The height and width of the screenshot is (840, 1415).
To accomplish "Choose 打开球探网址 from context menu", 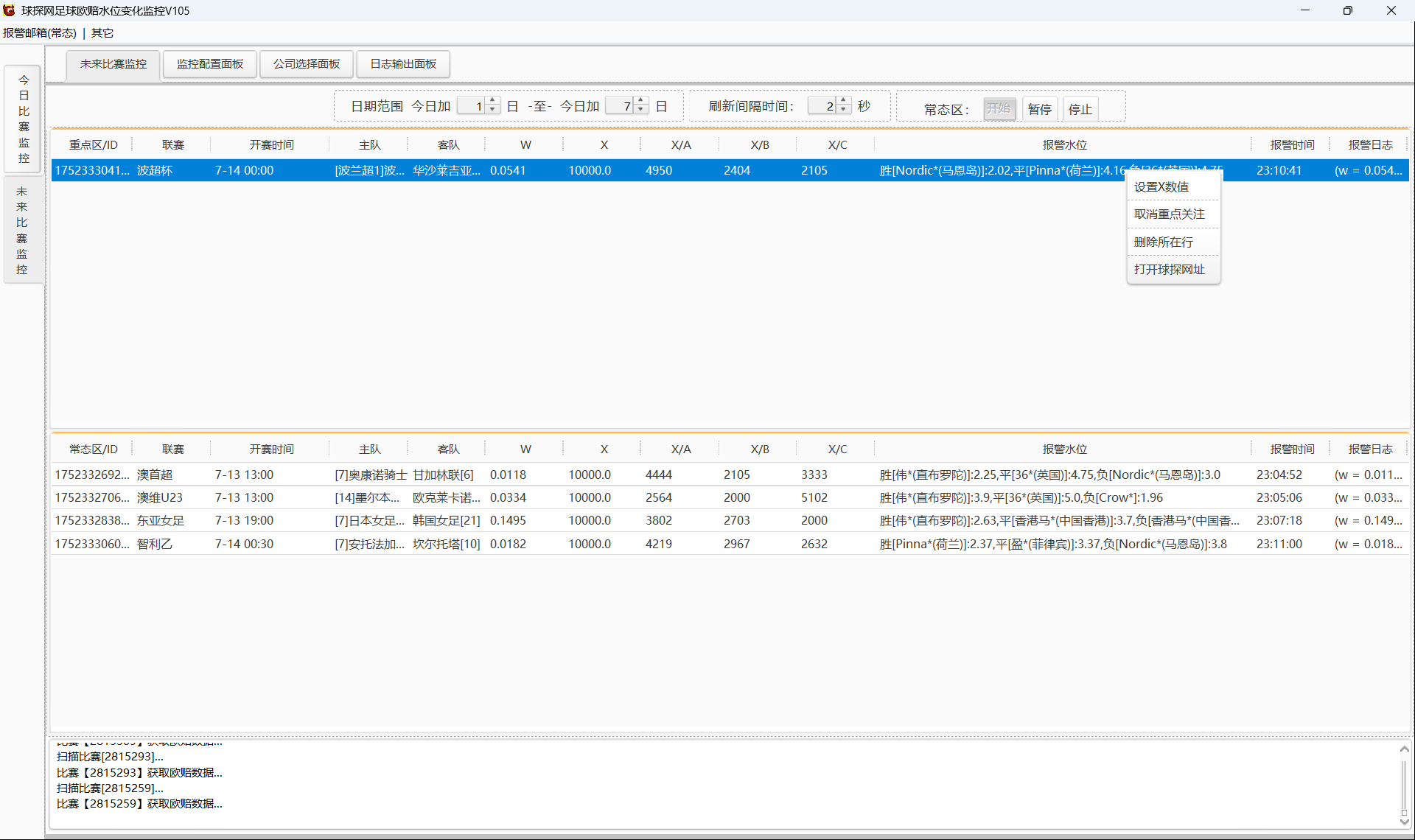I will (x=1173, y=270).
